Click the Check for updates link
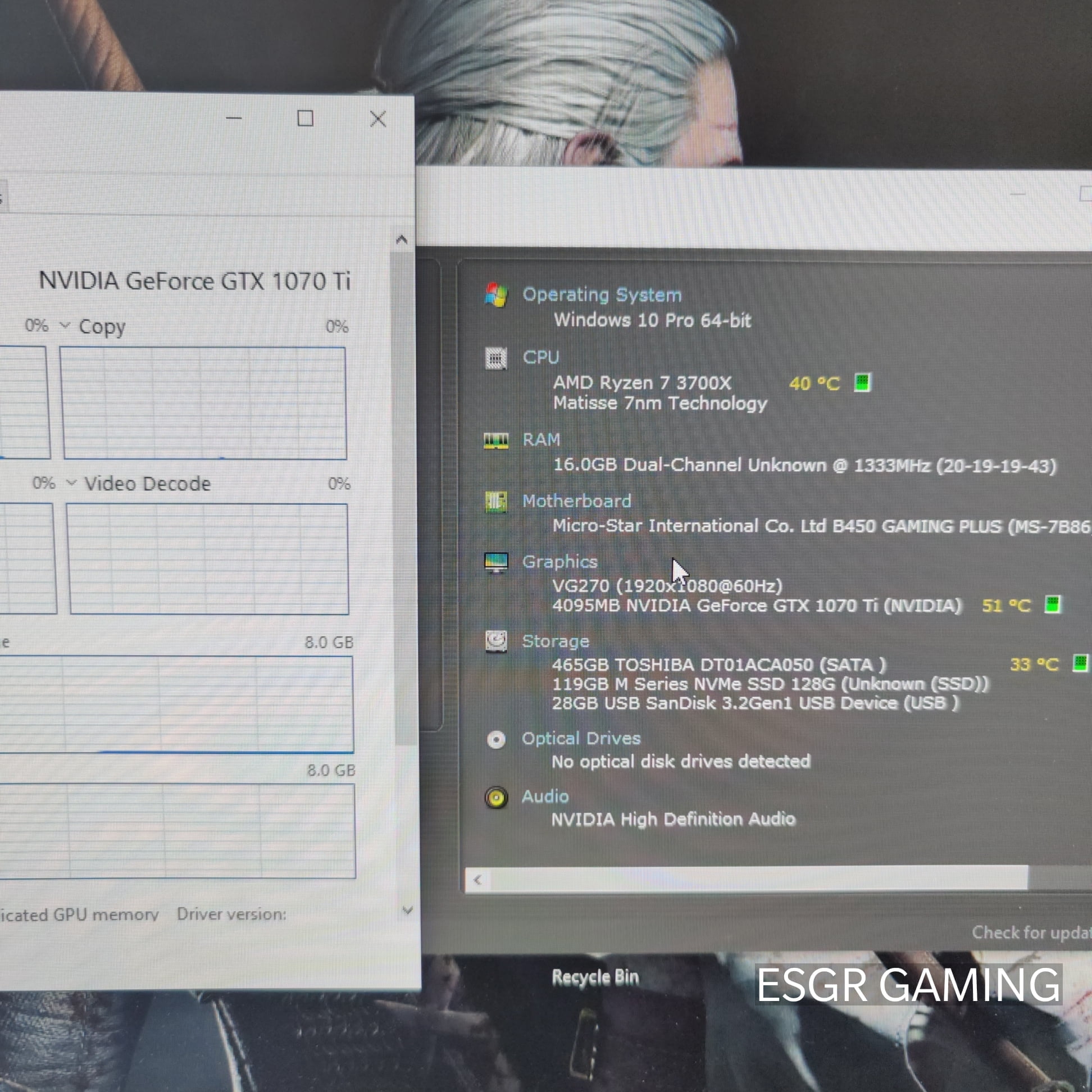 1031,932
